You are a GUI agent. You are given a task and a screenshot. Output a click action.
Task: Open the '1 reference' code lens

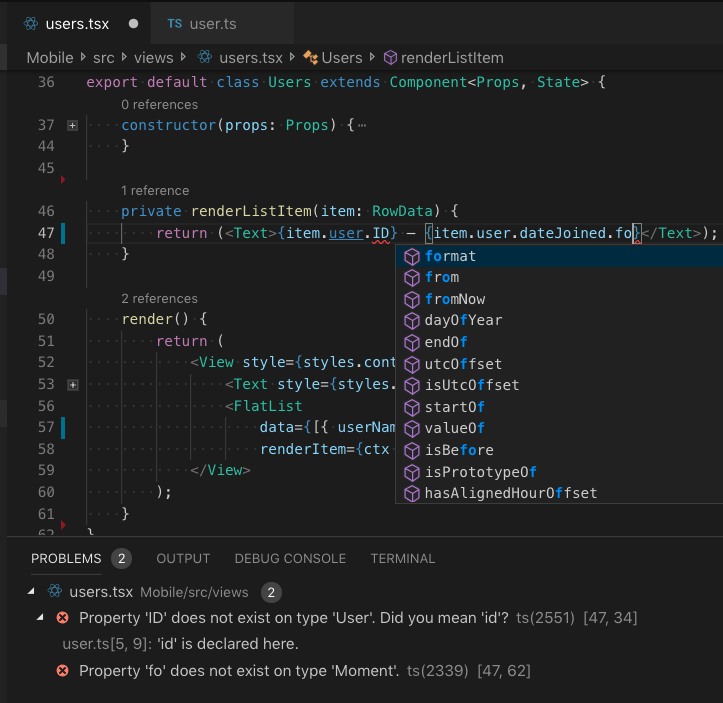[x=155, y=190]
